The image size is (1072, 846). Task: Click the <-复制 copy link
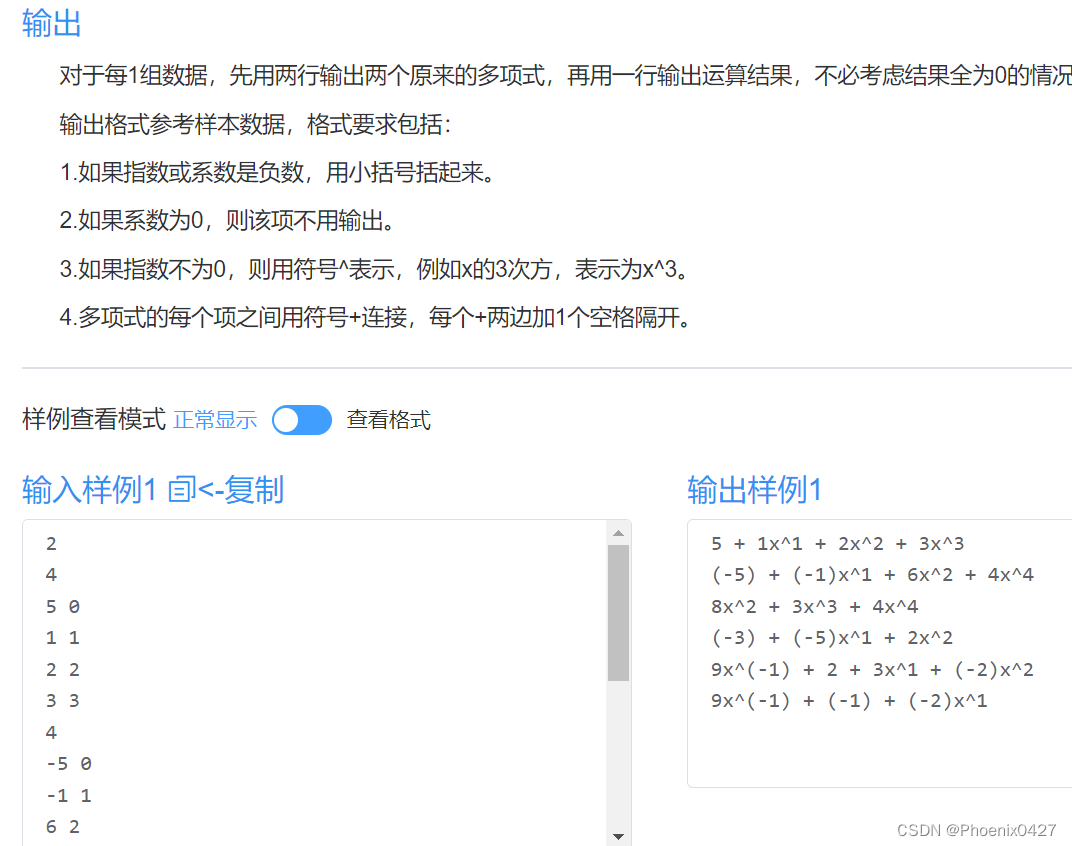[241, 490]
